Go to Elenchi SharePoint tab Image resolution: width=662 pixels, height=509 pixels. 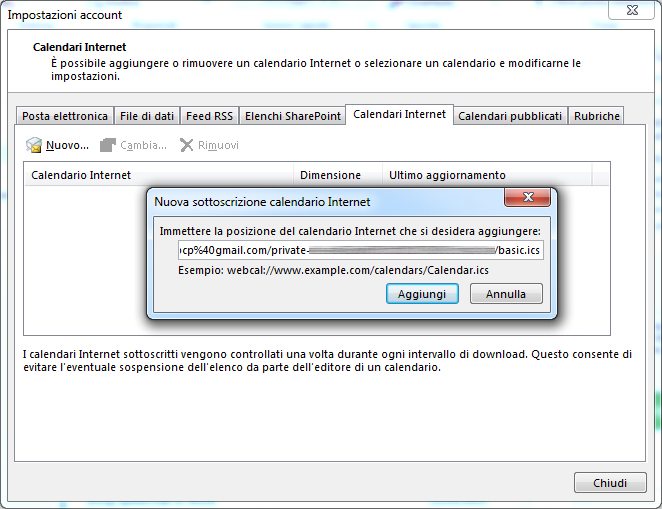click(x=293, y=116)
